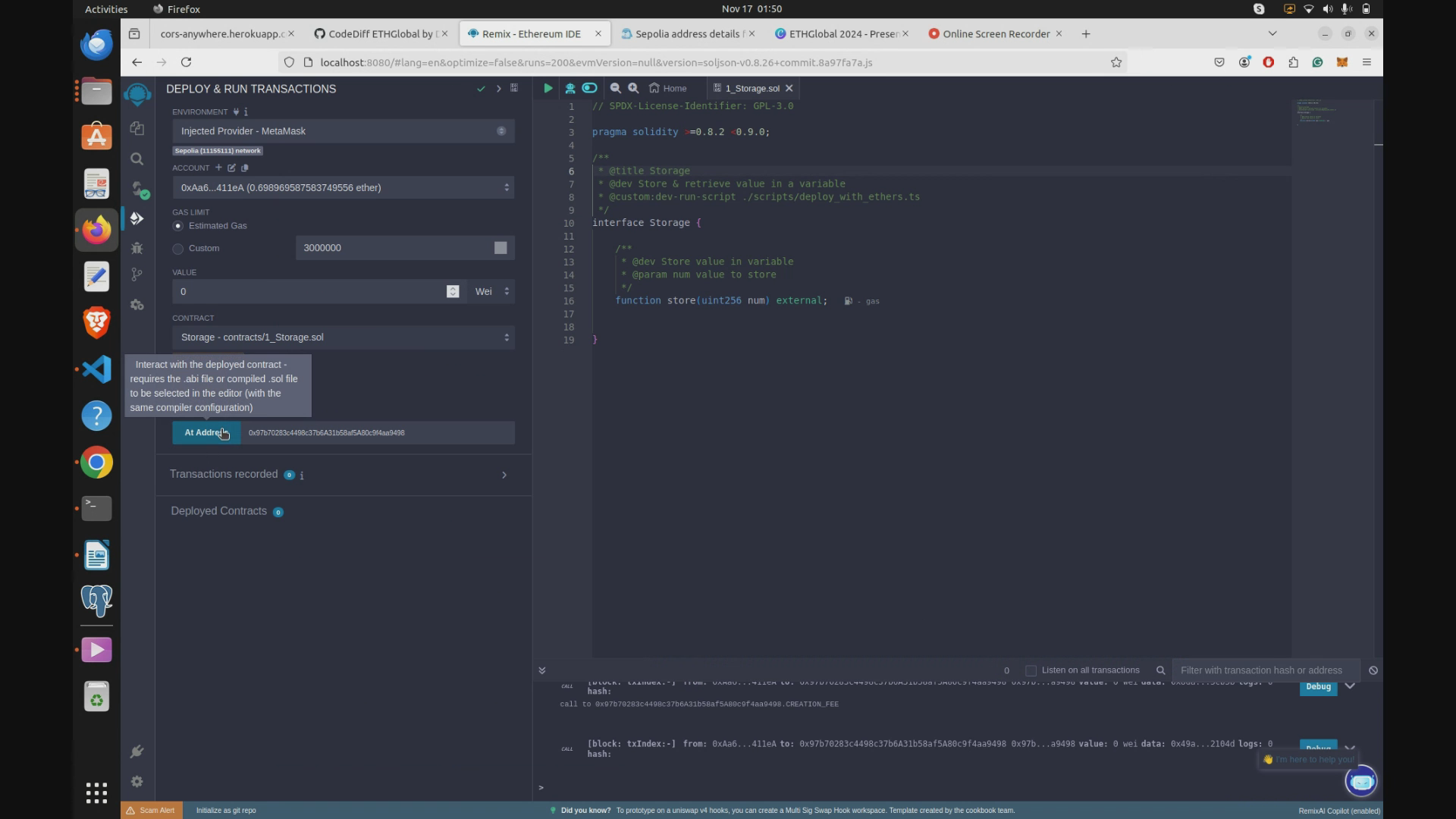Collapse the terminal with double chevron
The height and width of the screenshot is (819, 1456).
(542, 670)
